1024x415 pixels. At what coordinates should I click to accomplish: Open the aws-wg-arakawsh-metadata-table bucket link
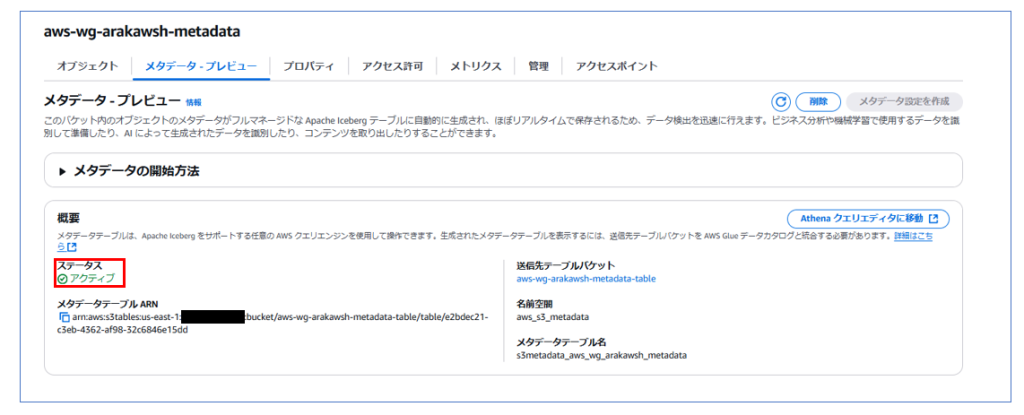click(586, 278)
